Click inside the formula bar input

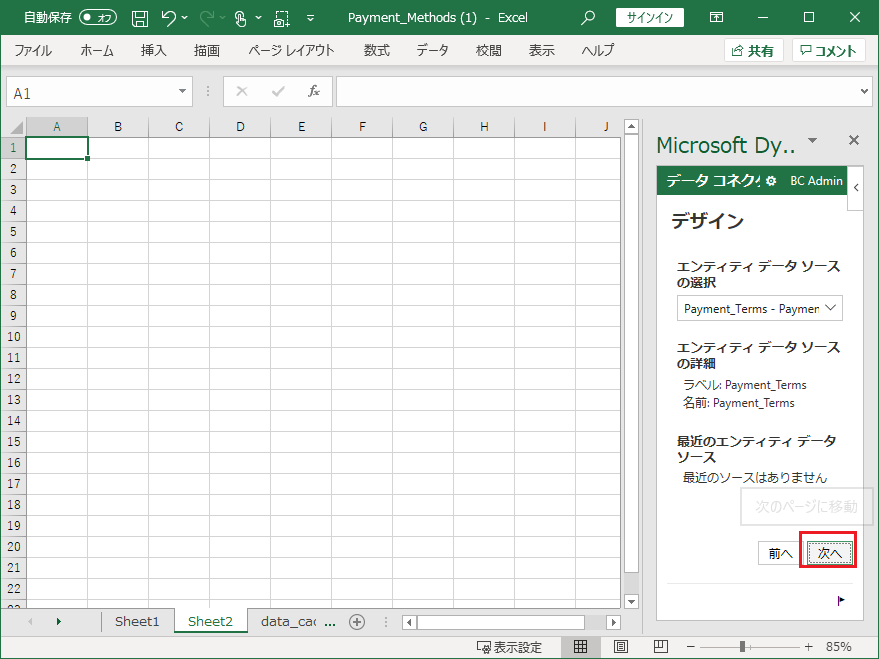point(597,91)
